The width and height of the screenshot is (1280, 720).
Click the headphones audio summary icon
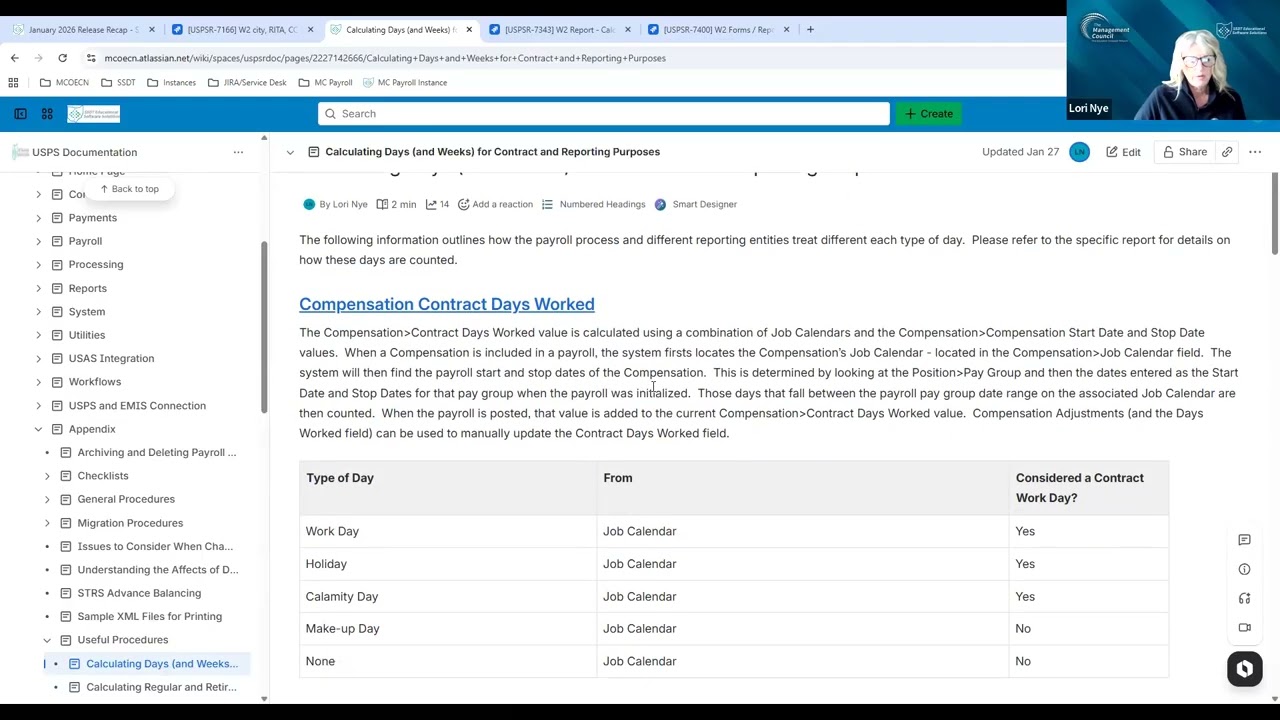(x=1244, y=598)
